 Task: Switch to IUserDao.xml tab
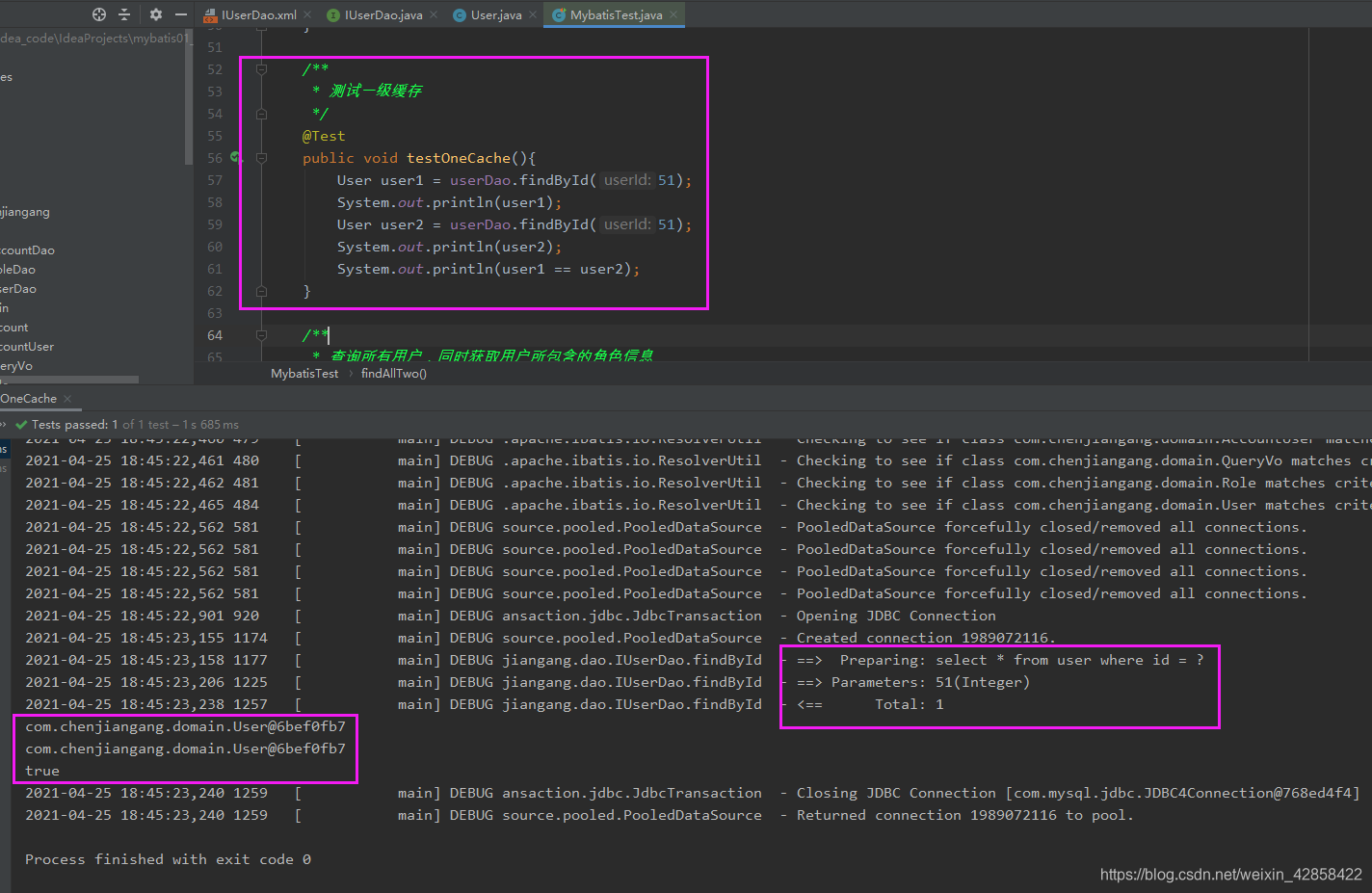(x=259, y=15)
